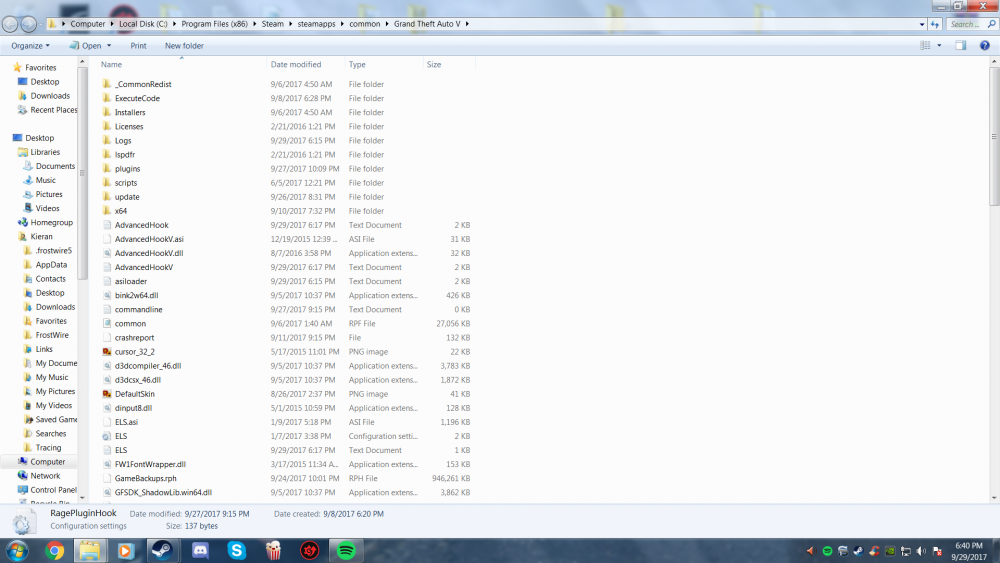
Task: Open the Help question mark icon
Action: pos(985,45)
